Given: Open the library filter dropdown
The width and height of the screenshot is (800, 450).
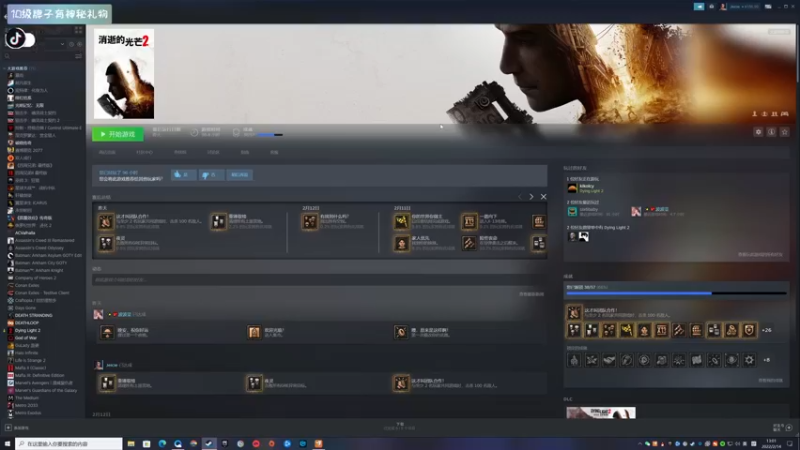Looking at the screenshot, I should pyautogui.click(x=62, y=44).
